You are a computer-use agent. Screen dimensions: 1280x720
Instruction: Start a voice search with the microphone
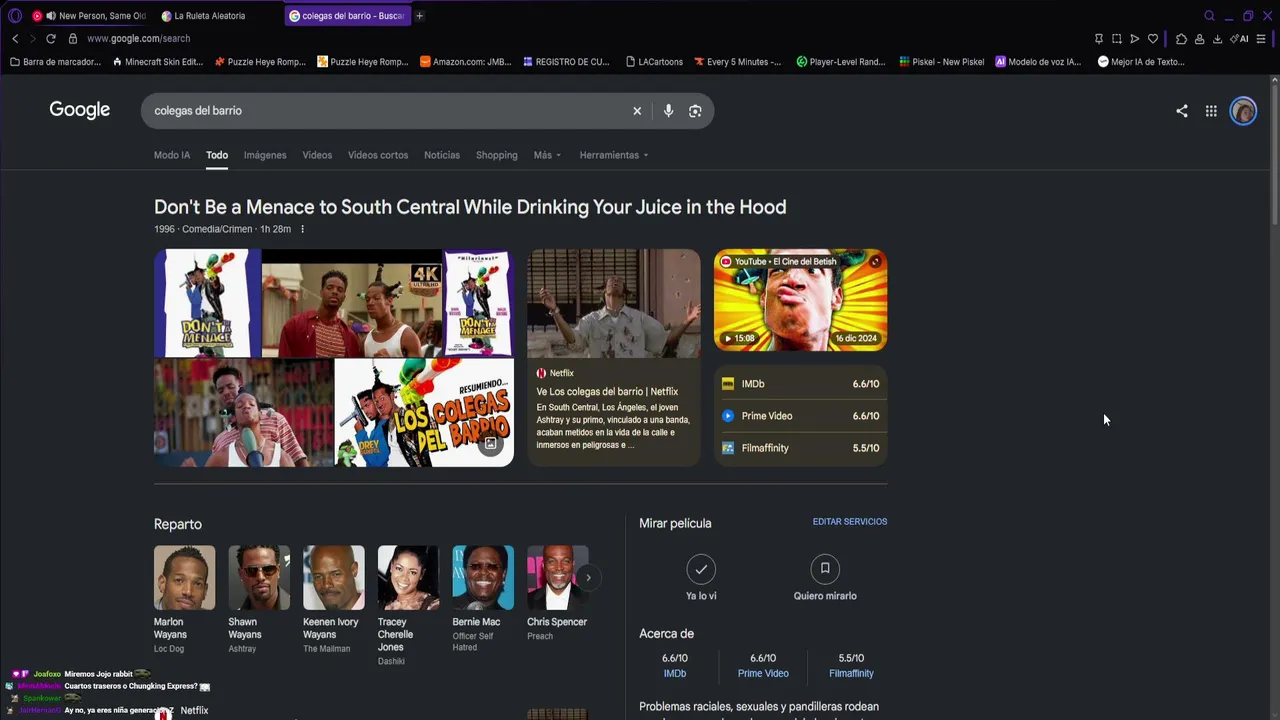point(668,111)
